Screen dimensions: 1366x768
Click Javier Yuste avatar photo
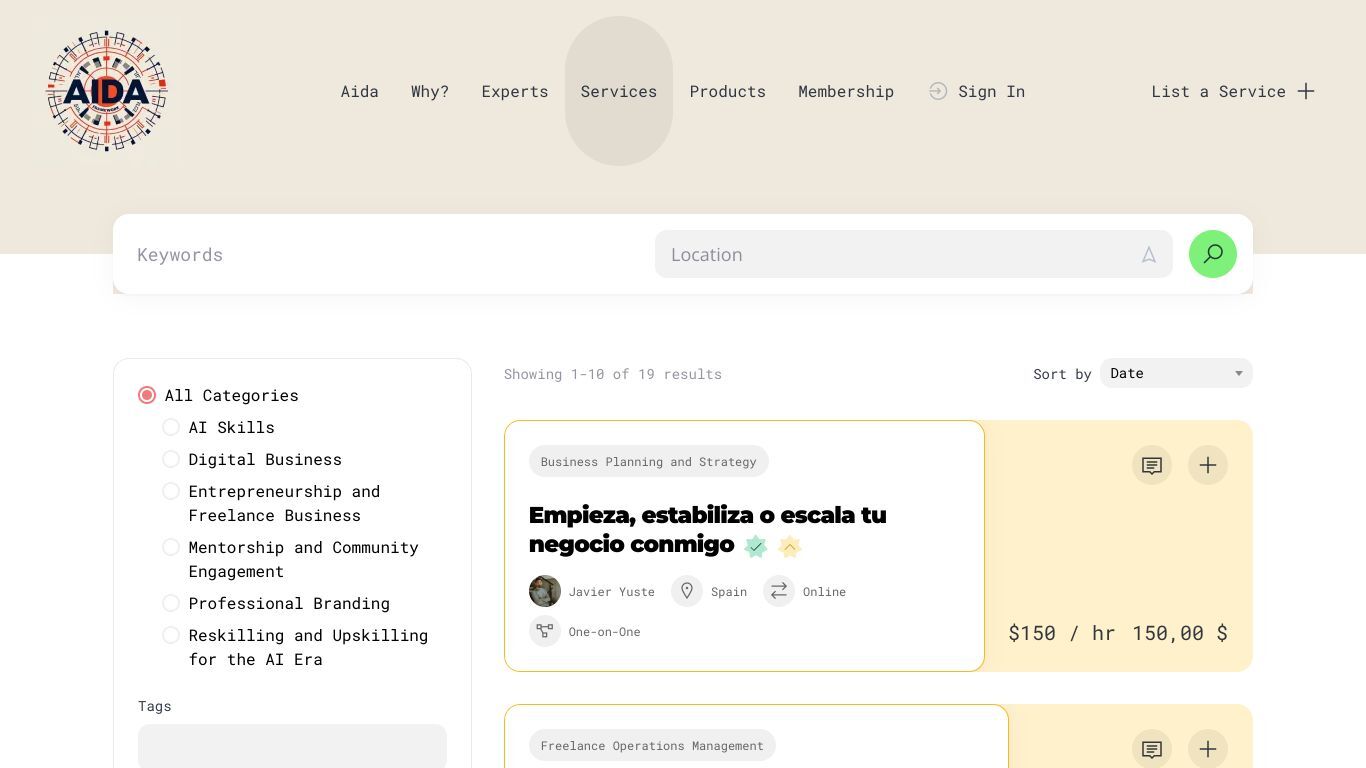[x=545, y=591]
